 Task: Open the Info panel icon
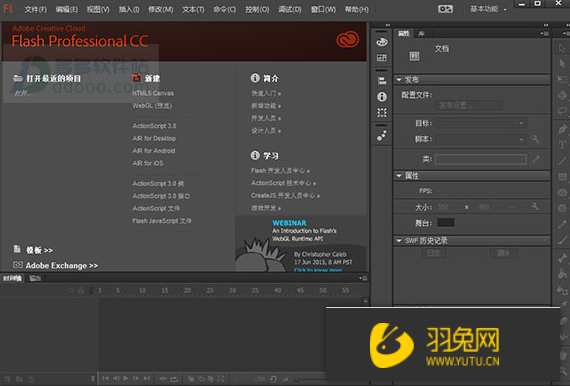coord(382,97)
